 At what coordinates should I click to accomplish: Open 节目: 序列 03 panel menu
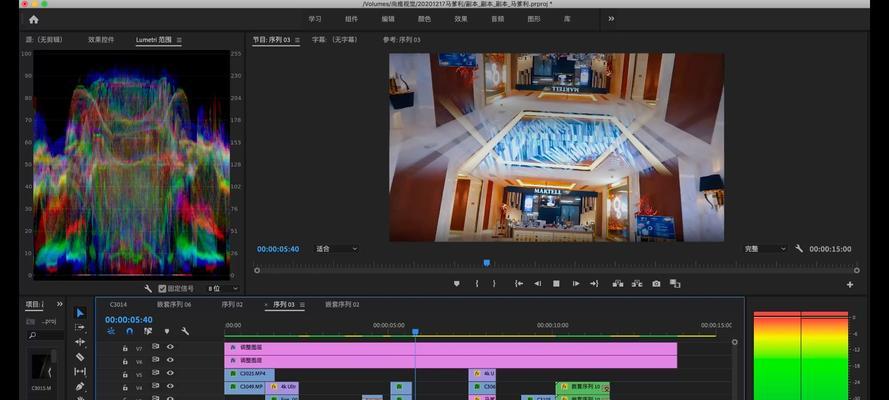click(297, 40)
